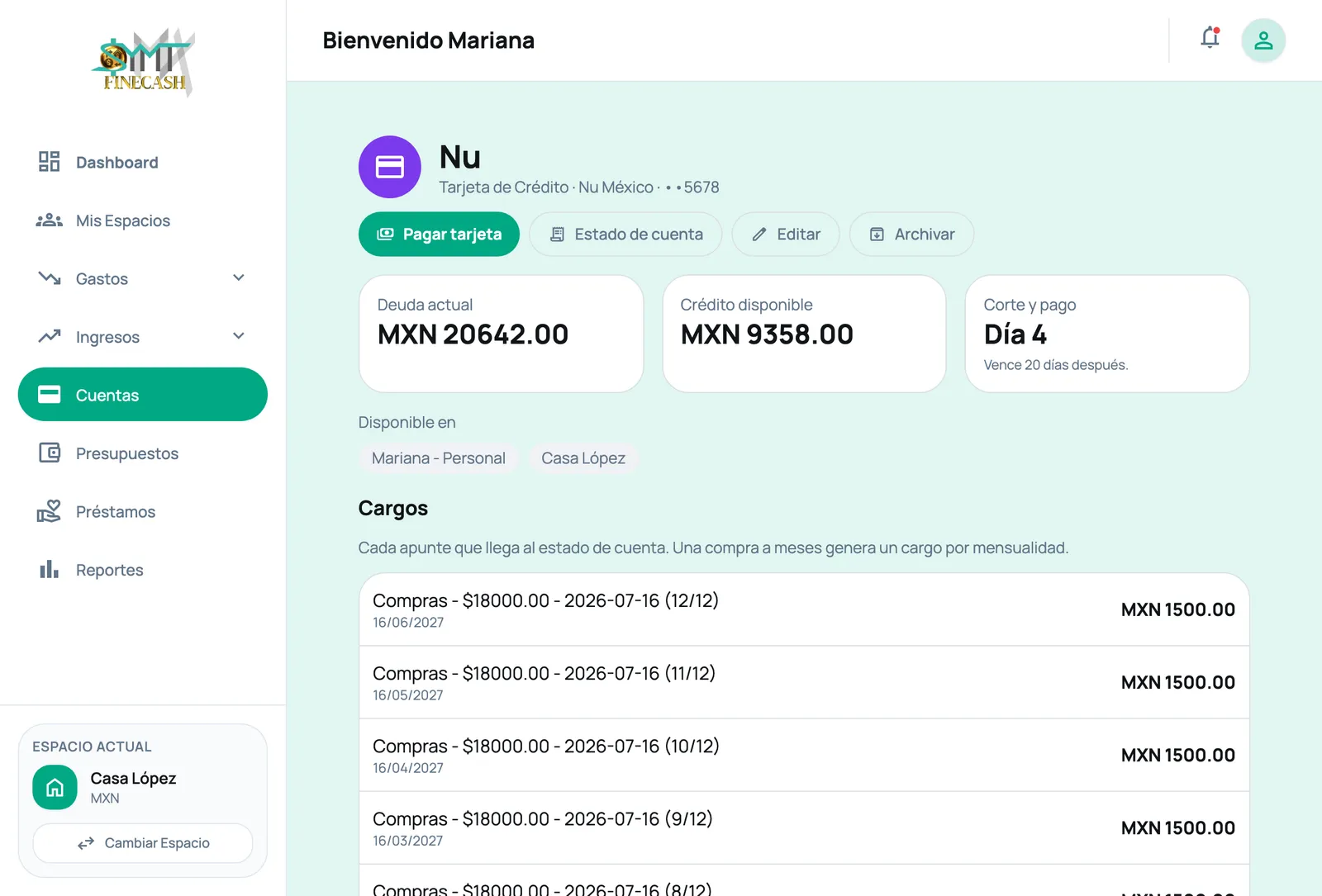Click the Cuentas card icon
This screenshot has width=1322, height=896.
pyautogui.click(x=50, y=394)
